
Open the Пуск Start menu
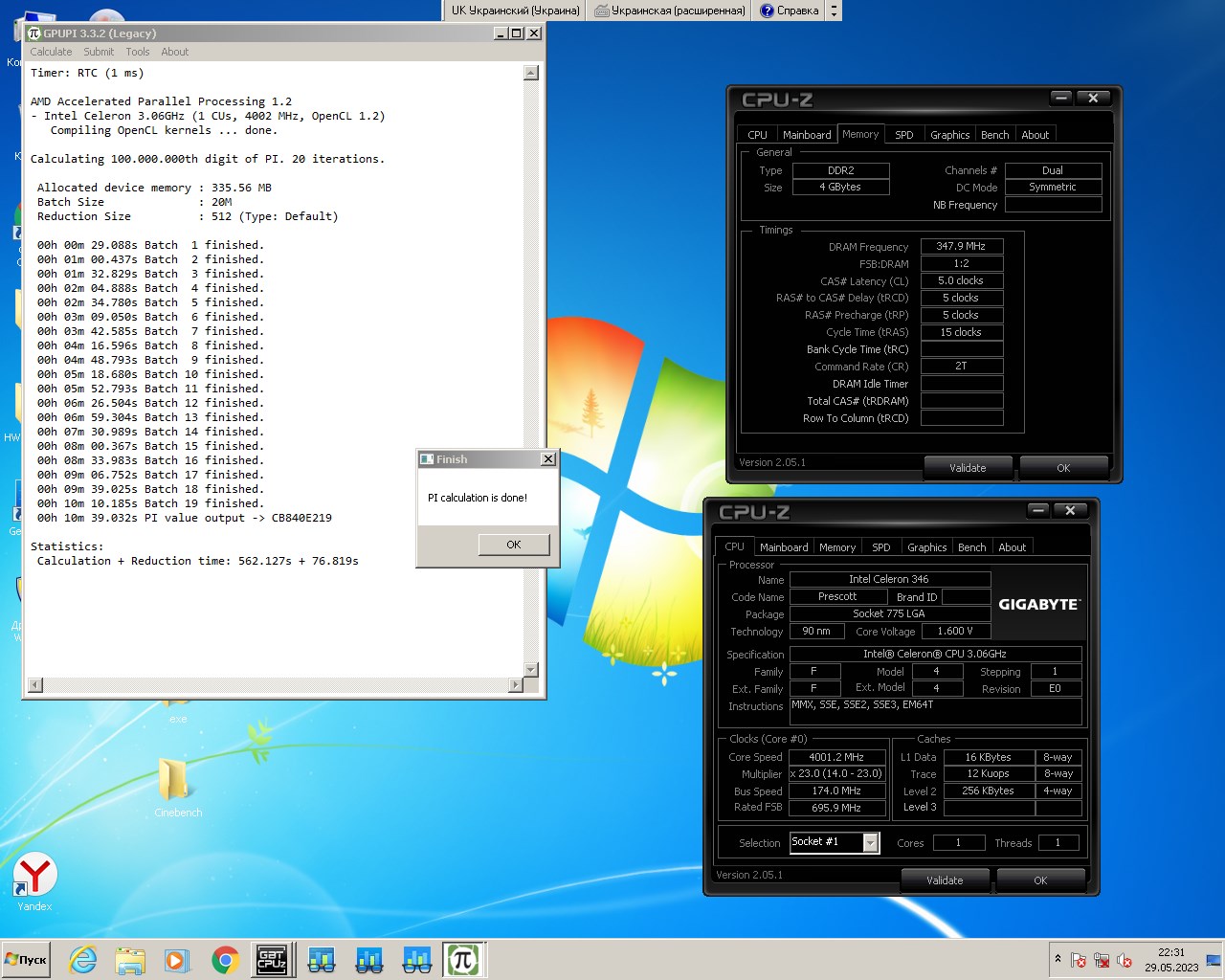click(x=26, y=960)
